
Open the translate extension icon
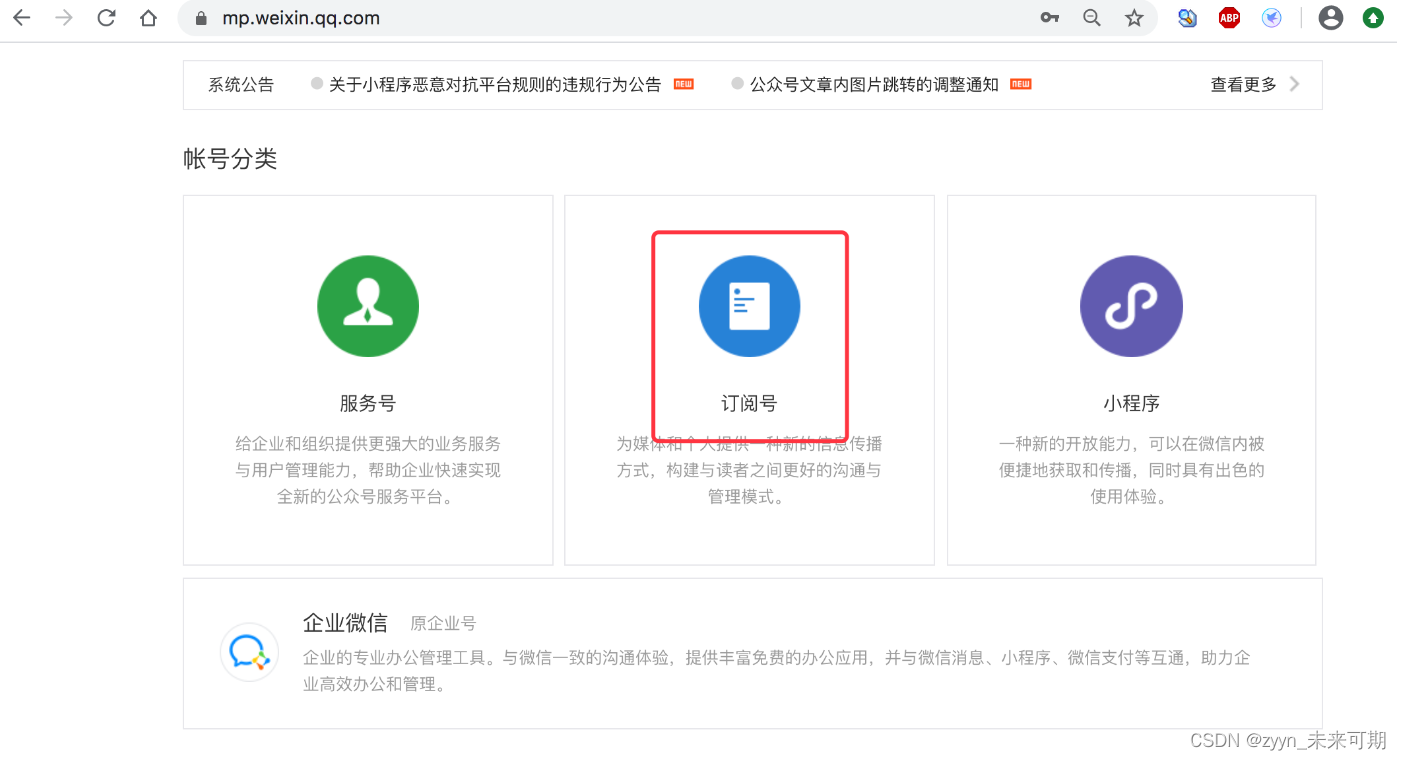click(x=1187, y=18)
